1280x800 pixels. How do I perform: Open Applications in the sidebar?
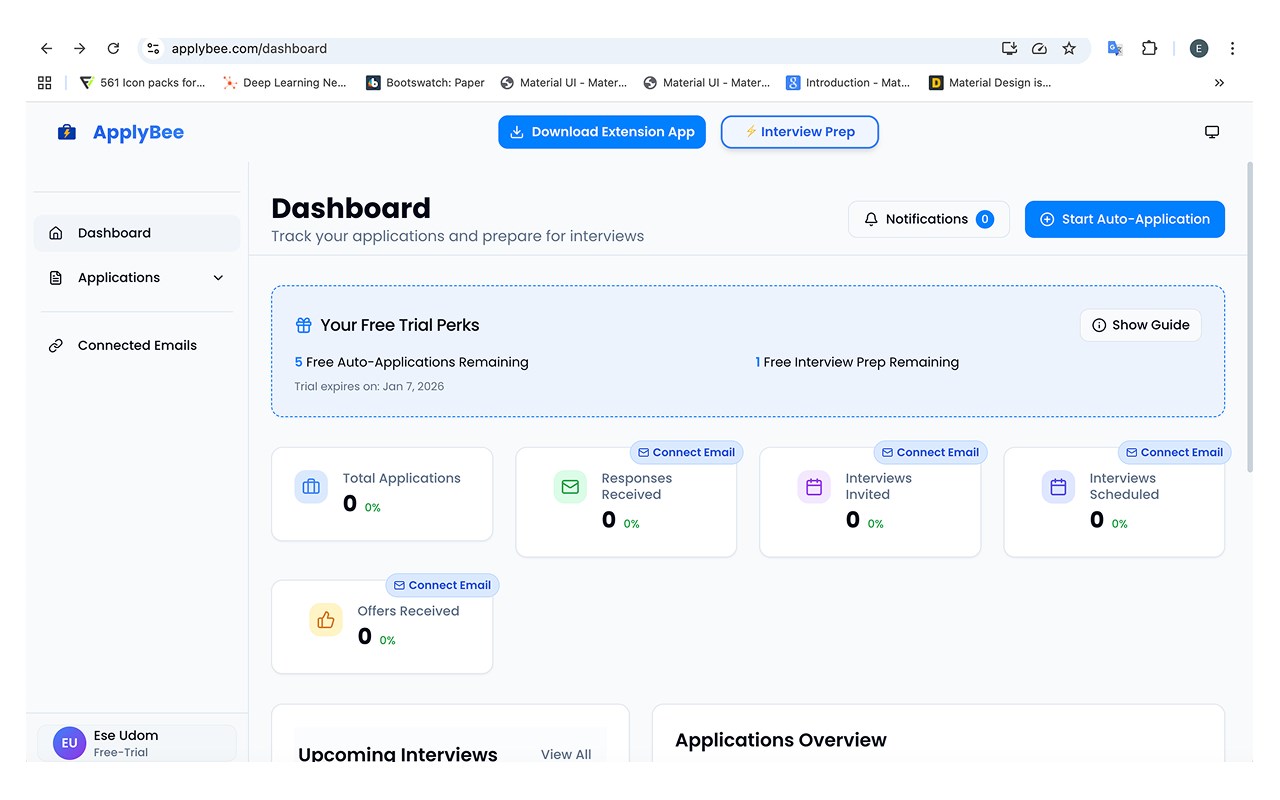pos(137,278)
